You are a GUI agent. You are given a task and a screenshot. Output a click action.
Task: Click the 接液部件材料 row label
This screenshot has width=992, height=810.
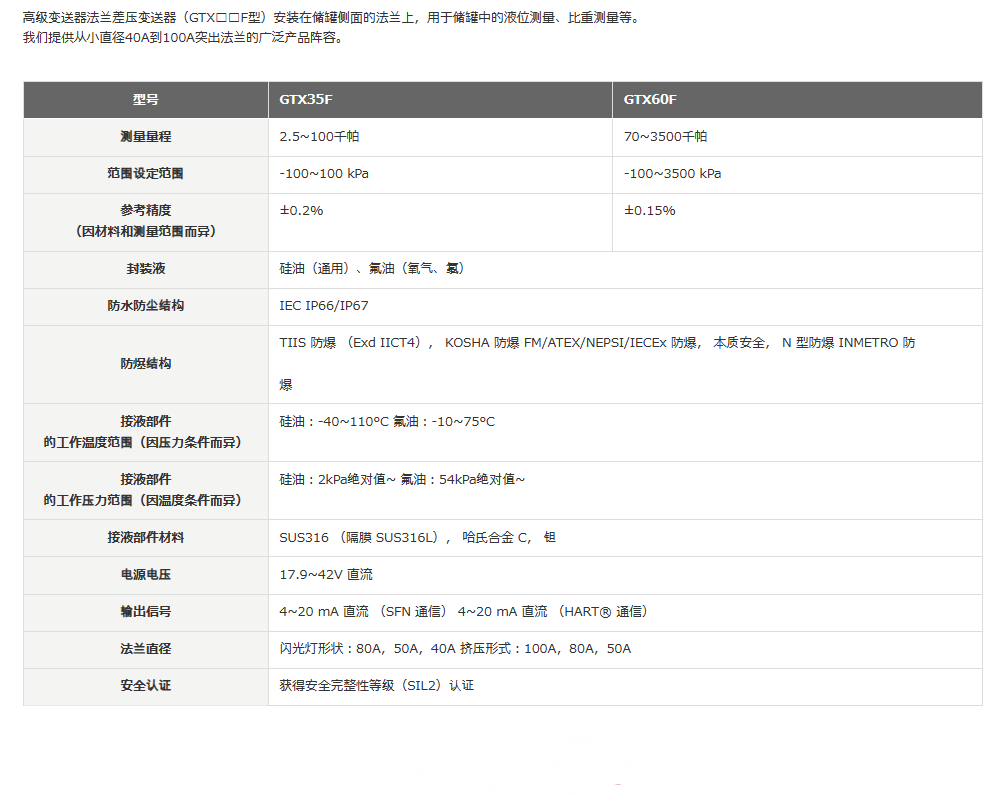tap(146, 538)
